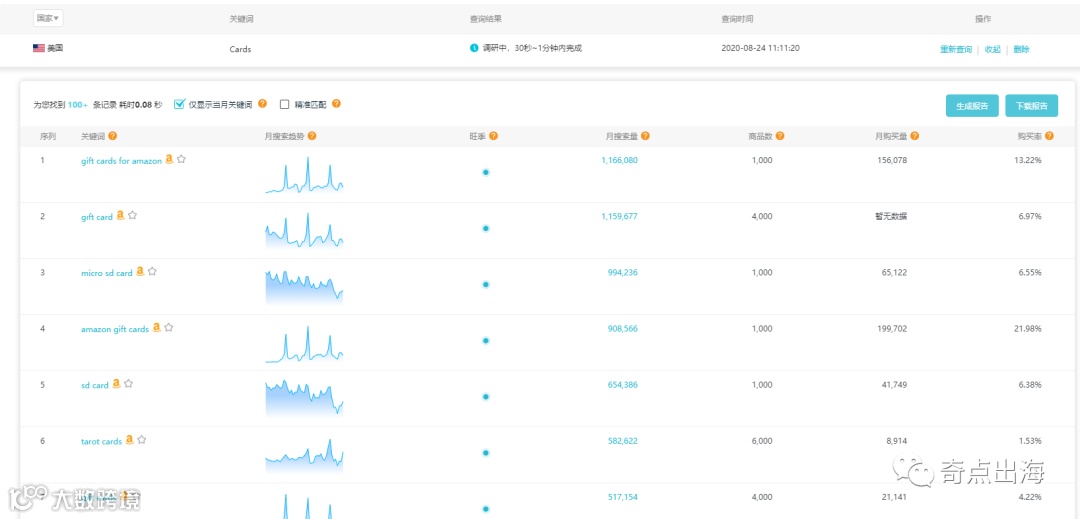
Task: Click Amazon icon next to 'gift card'
Action: (x=121, y=216)
